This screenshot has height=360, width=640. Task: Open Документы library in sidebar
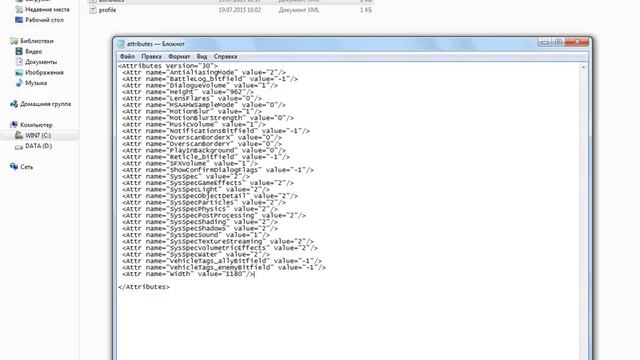click(41, 62)
